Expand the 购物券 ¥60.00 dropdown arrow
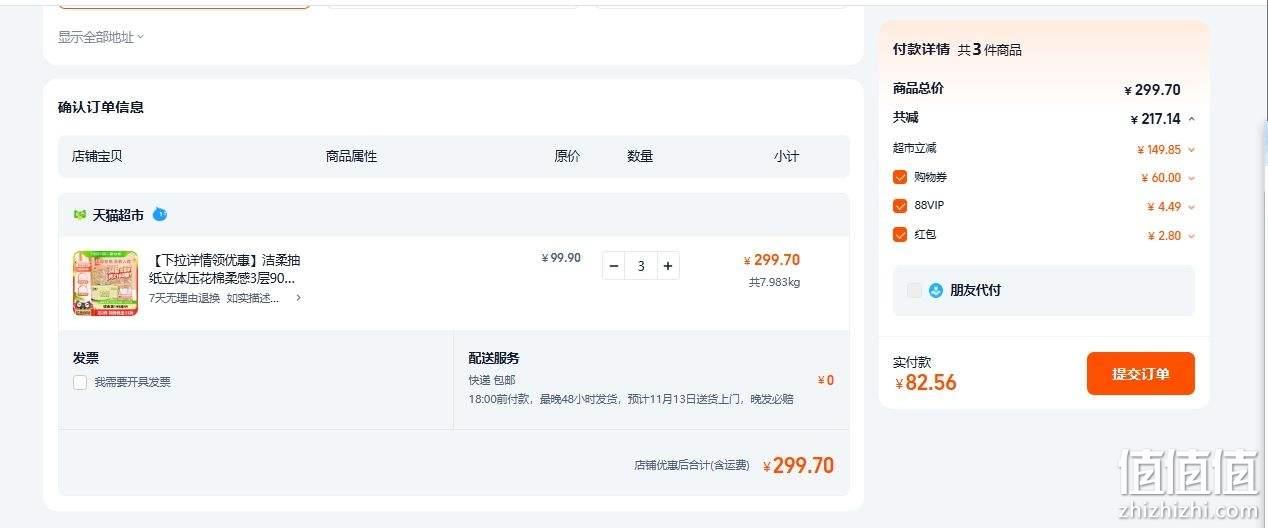The width and height of the screenshot is (1268, 528). [1191, 178]
